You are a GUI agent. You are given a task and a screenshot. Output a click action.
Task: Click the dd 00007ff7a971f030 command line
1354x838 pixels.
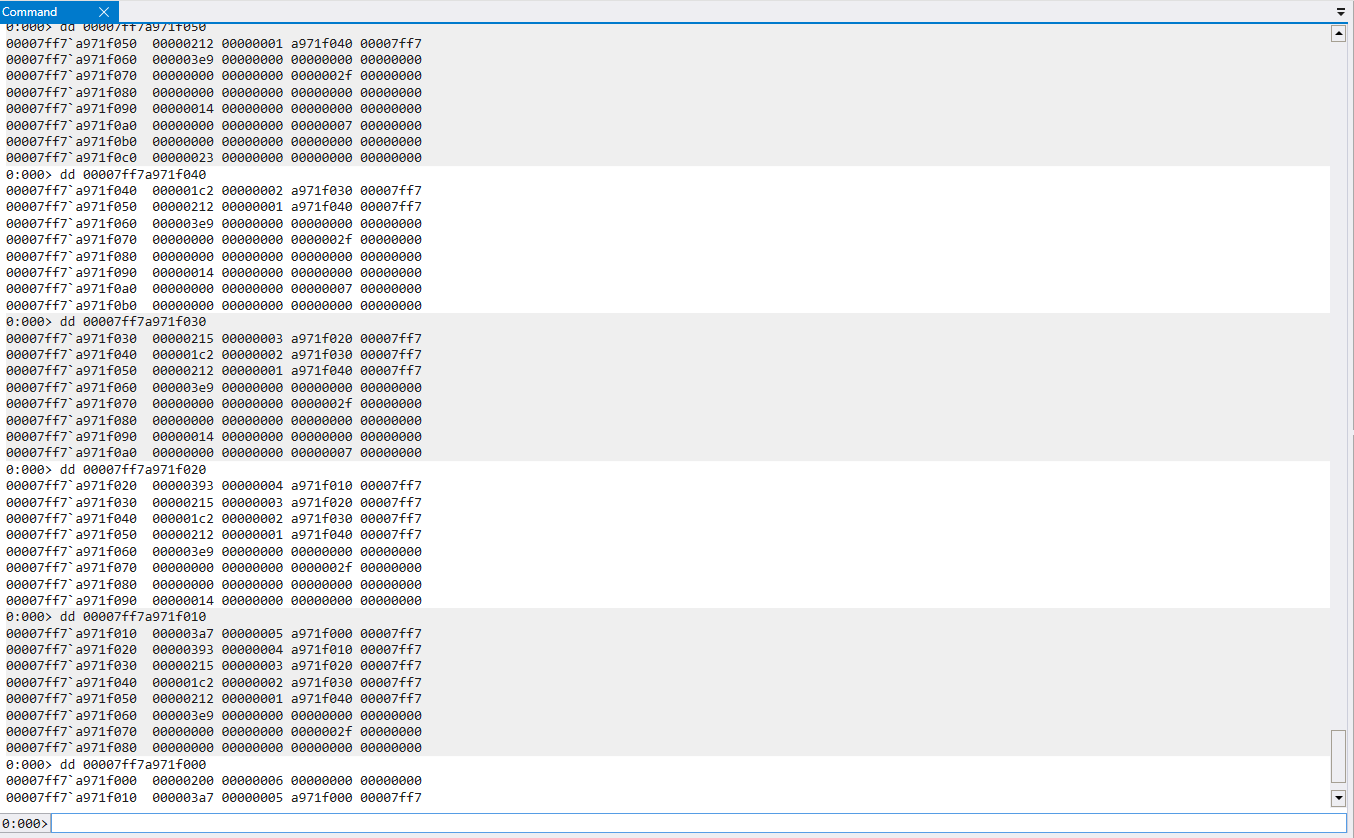pos(133,322)
